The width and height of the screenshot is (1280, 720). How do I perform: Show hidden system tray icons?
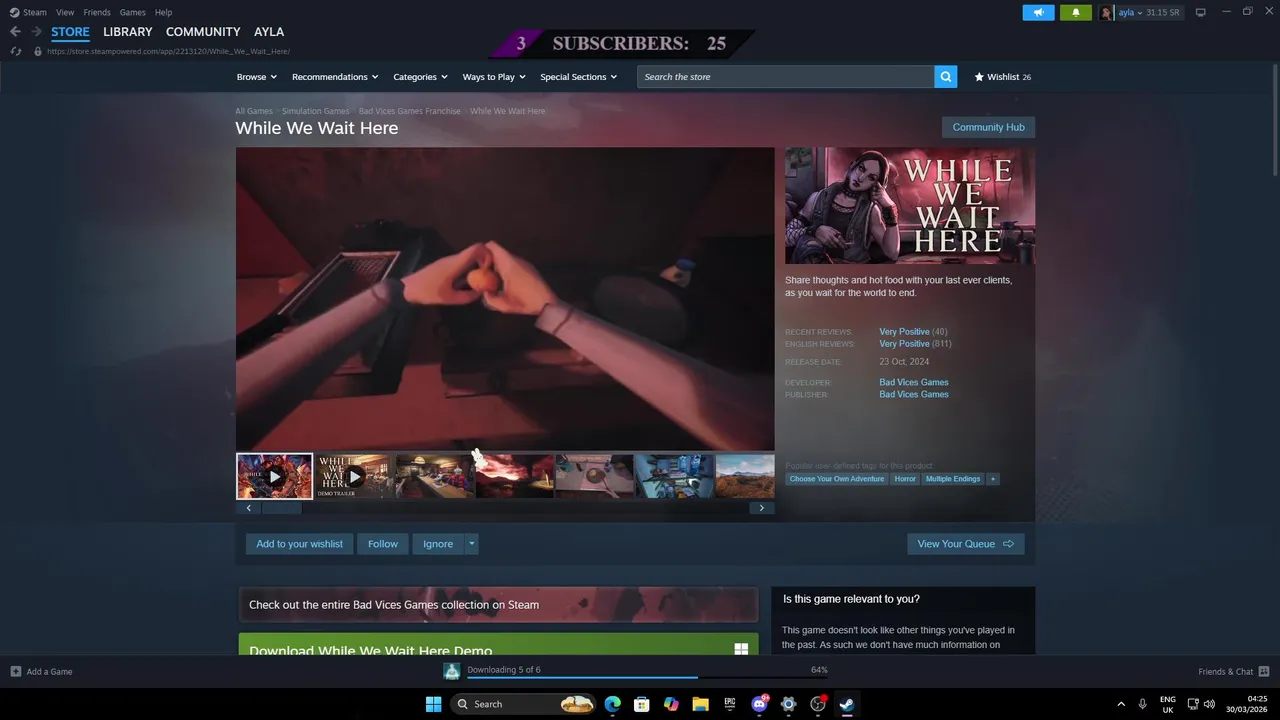pyautogui.click(x=1120, y=704)
